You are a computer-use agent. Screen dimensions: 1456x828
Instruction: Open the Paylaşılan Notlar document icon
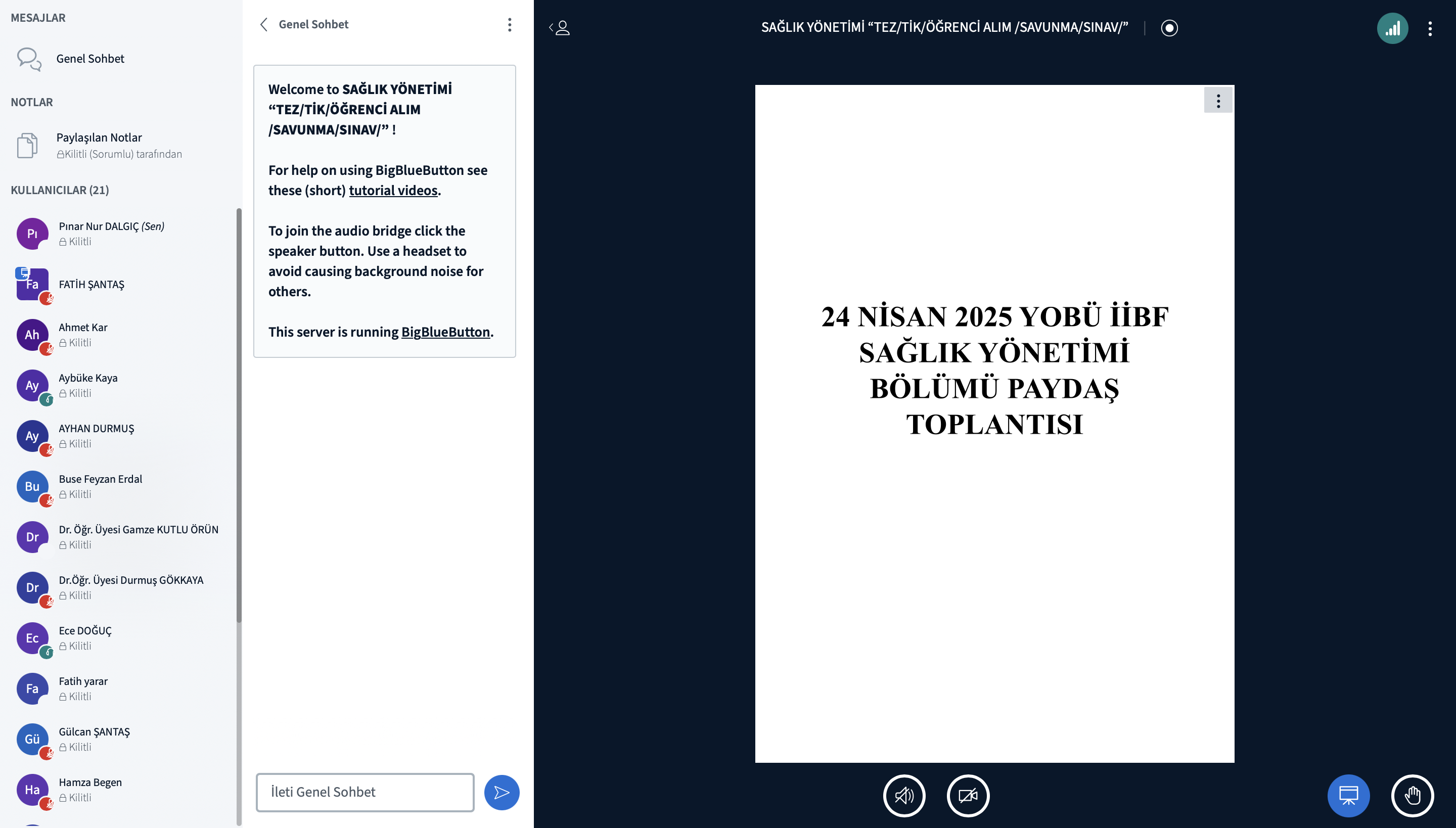pos(27,146)
